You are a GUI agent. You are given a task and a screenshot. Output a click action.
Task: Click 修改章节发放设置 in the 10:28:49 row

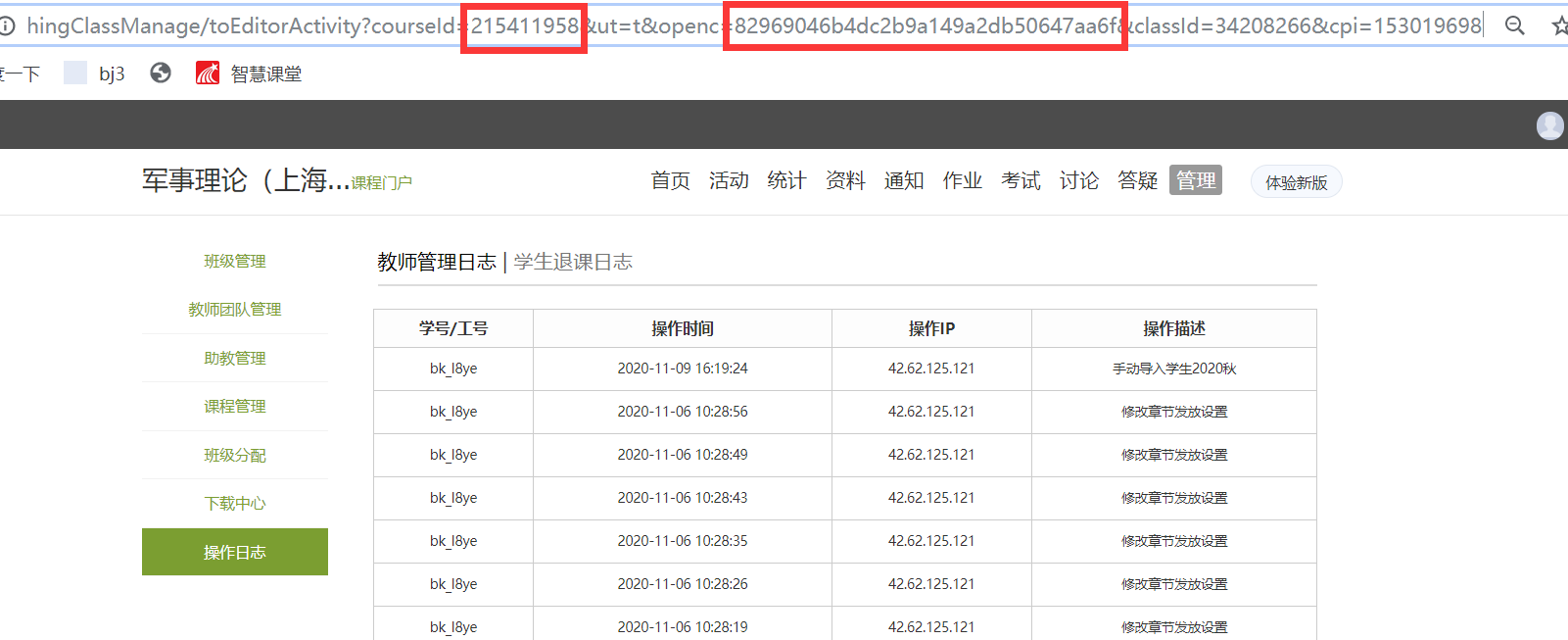[1174, 455]
